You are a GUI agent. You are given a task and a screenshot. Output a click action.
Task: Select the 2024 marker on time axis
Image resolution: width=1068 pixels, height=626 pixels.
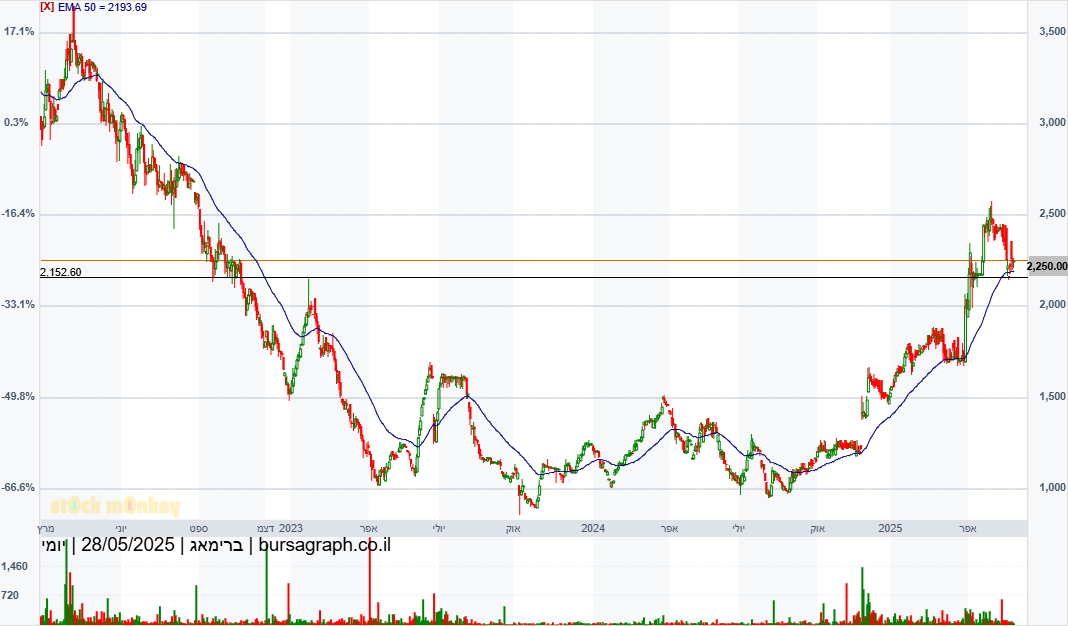(x=593, y=528)
